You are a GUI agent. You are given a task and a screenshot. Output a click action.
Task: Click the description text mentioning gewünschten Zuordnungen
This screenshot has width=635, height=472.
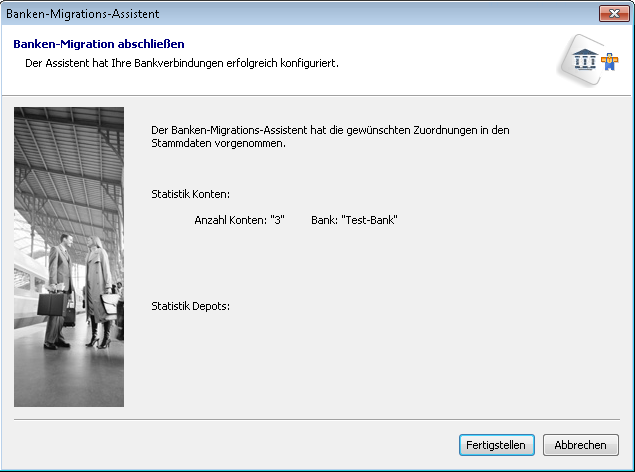(330, 130)
